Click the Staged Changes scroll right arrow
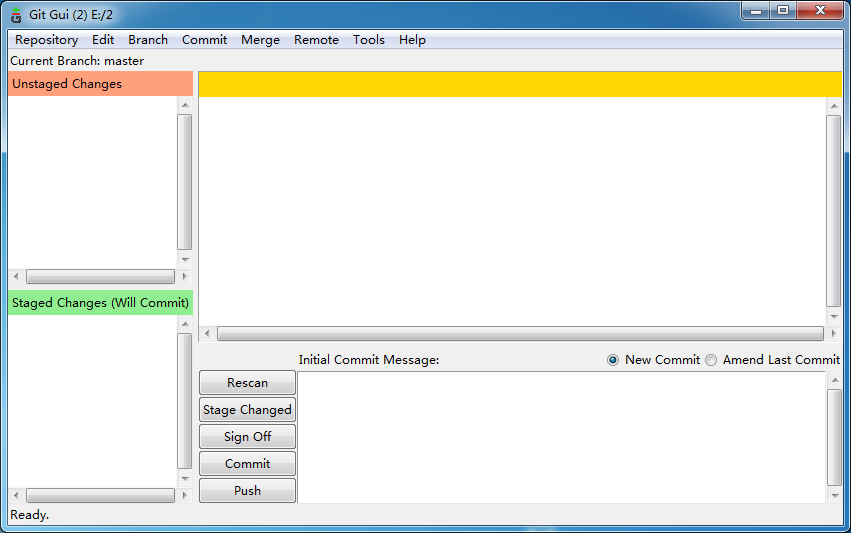Viewport: 851px width, 533px height. coord(185,495)
